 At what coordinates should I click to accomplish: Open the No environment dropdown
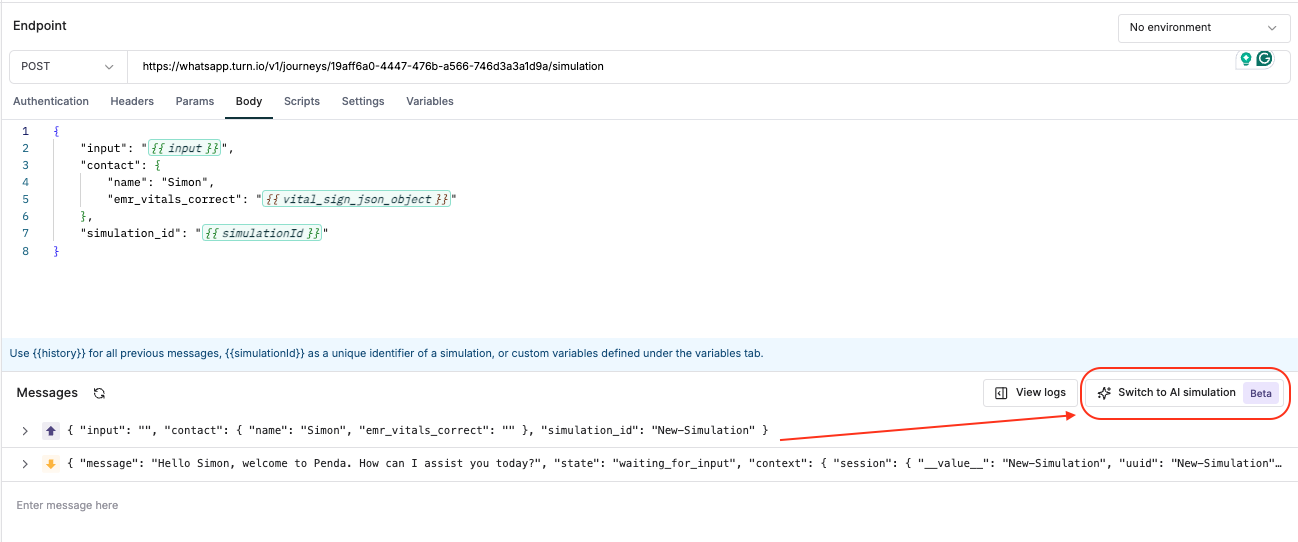coord(1203,28)
